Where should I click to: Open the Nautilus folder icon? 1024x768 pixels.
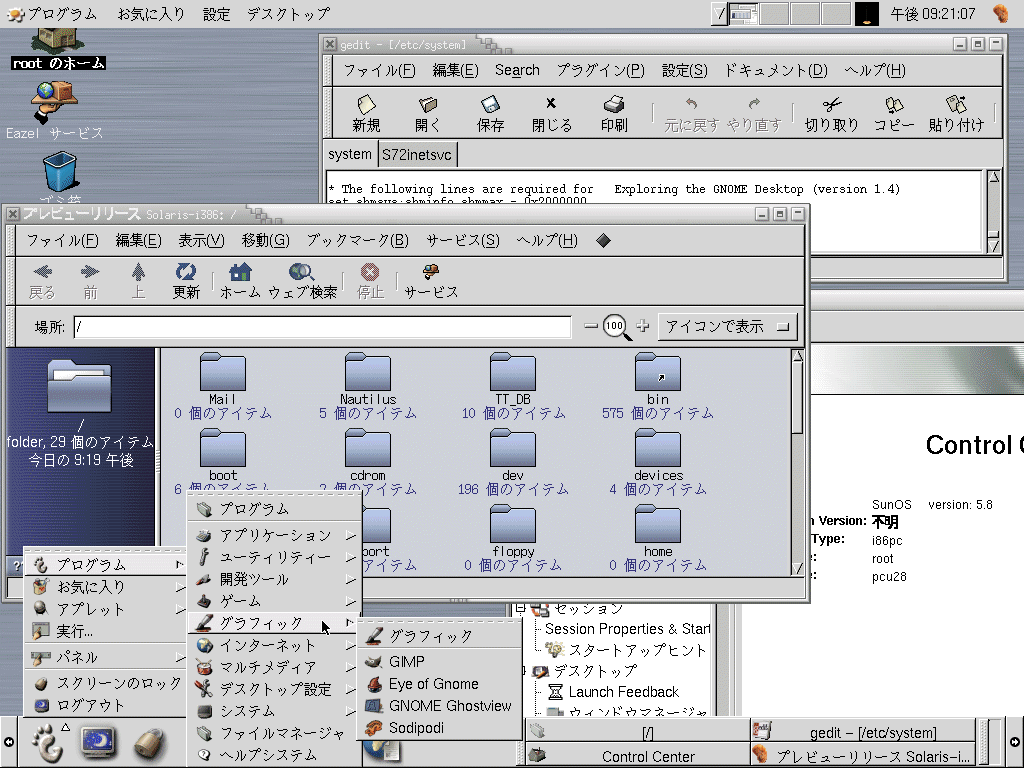point(368,372)
